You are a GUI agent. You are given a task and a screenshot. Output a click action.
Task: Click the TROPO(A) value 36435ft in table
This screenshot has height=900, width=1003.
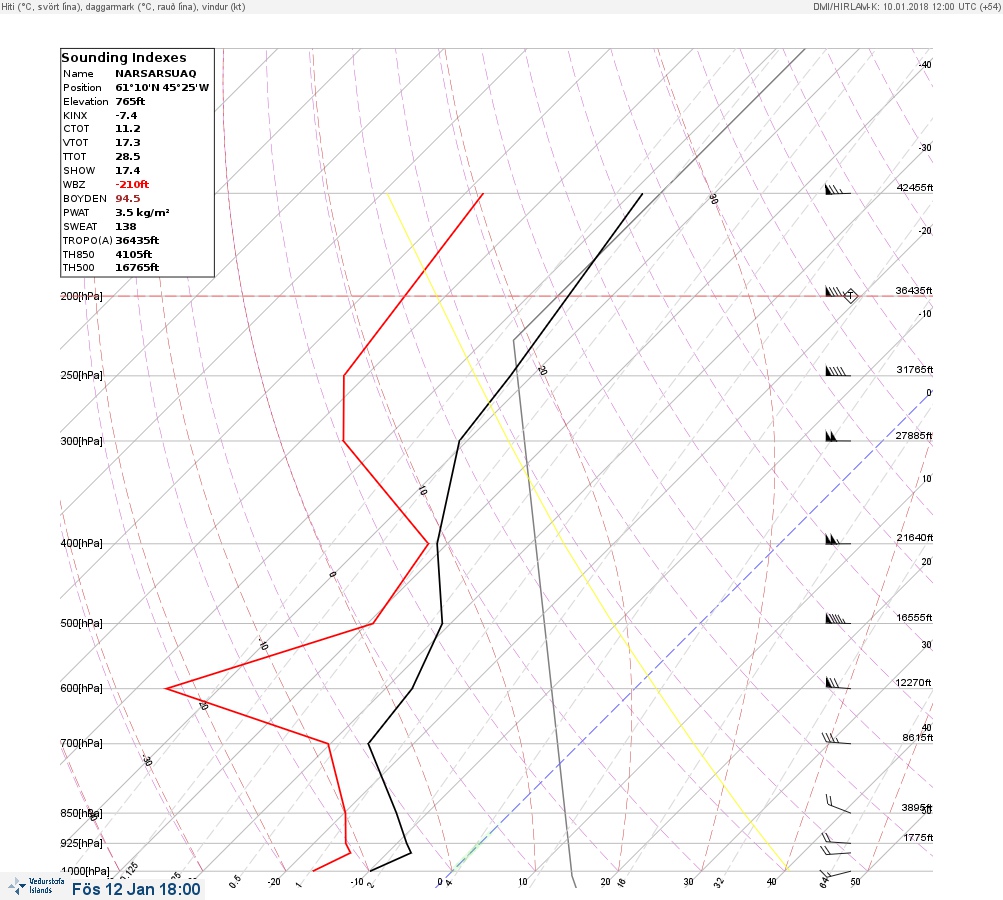[x=137, y=241]
